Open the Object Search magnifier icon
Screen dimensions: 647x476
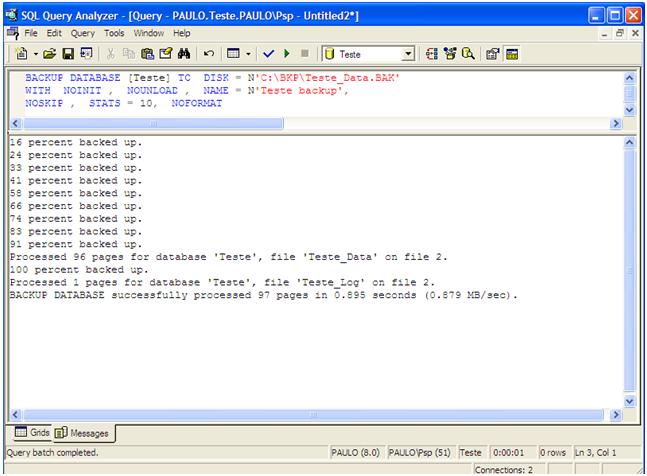(x=468, y=53)
